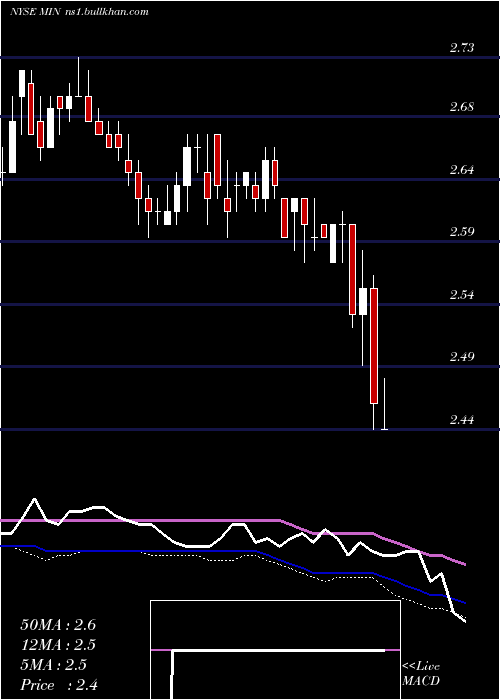Click the MACD inset chart box
The height and width of the screenshot is (700, 500).
point(275,650)
